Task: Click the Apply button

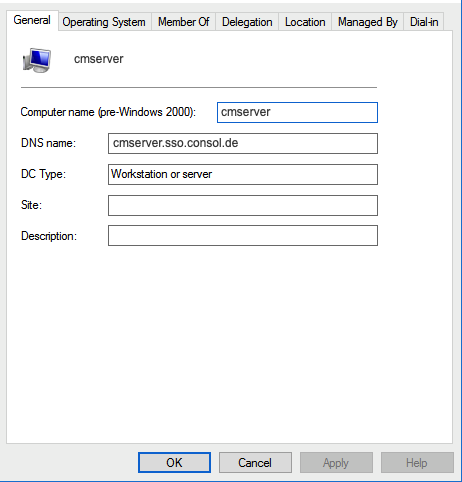Action: click(x=336, y=462)
